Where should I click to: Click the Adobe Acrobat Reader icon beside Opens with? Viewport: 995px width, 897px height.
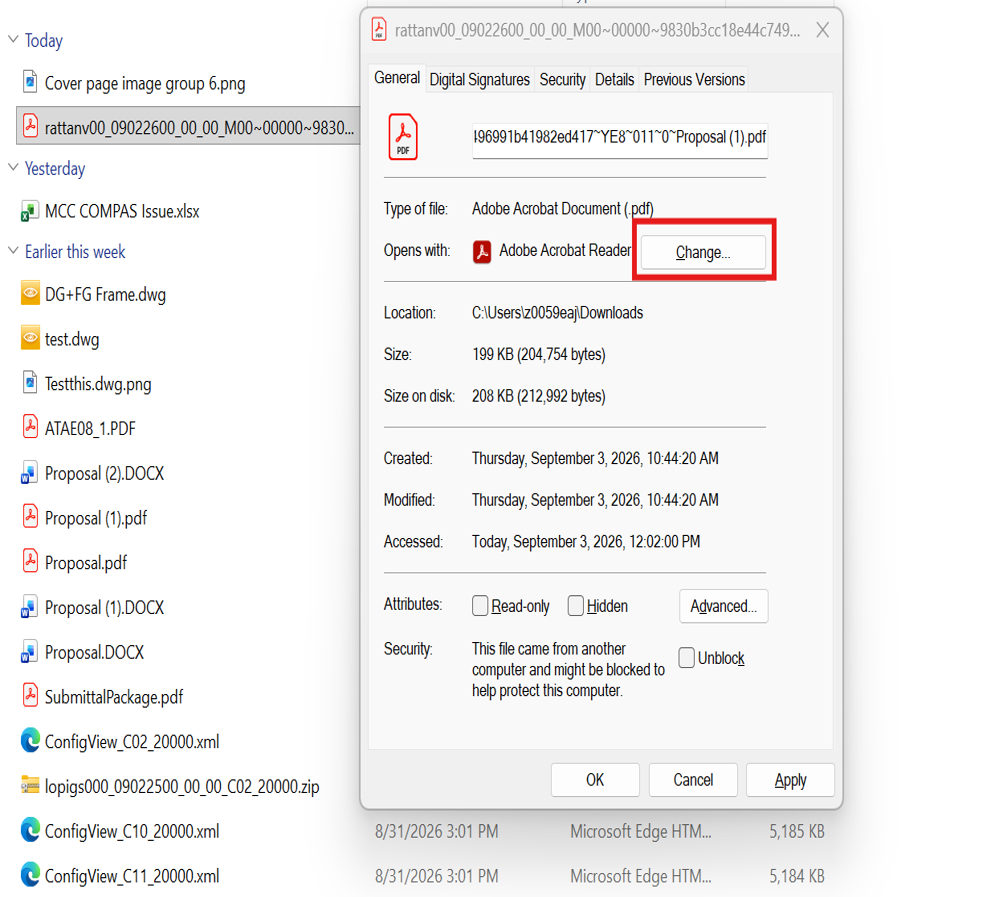[482, 251]
